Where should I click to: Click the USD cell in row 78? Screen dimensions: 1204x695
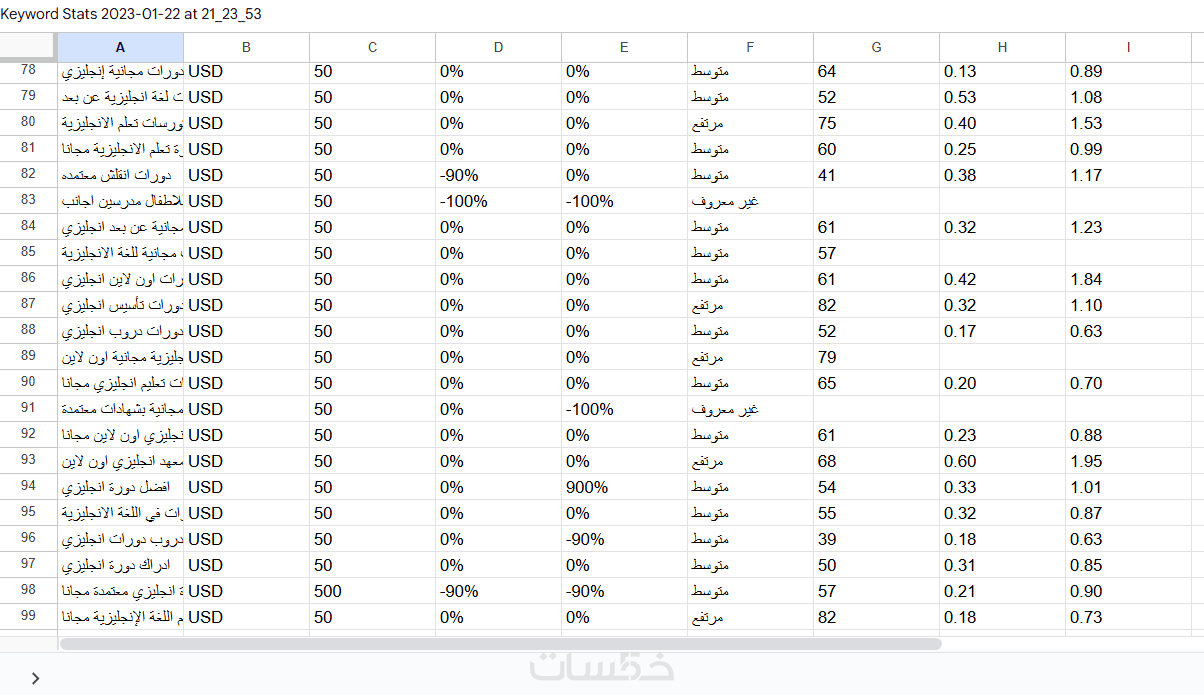[x=246, y=71]
